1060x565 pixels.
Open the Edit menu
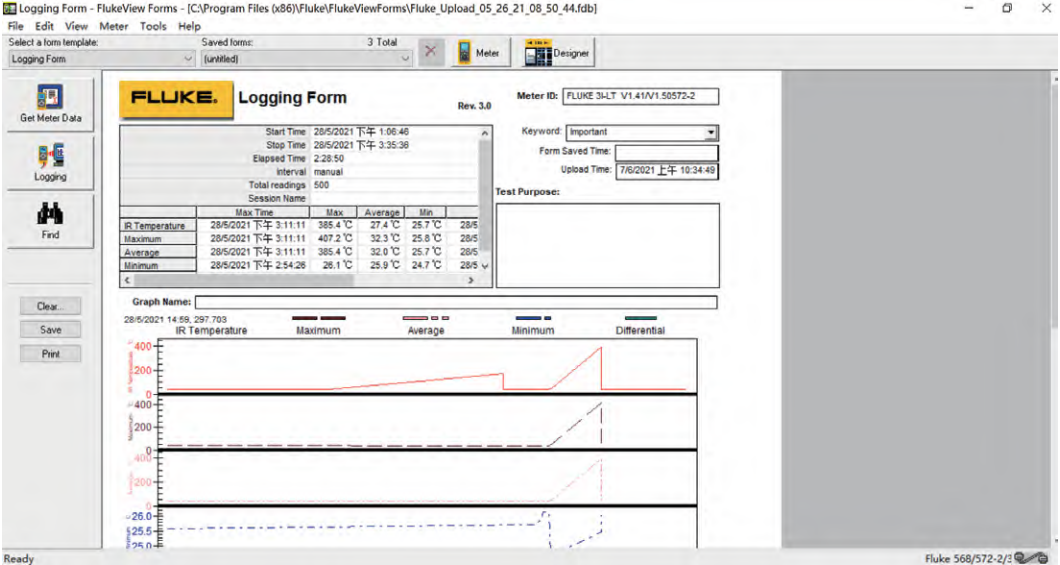(44, 26)
